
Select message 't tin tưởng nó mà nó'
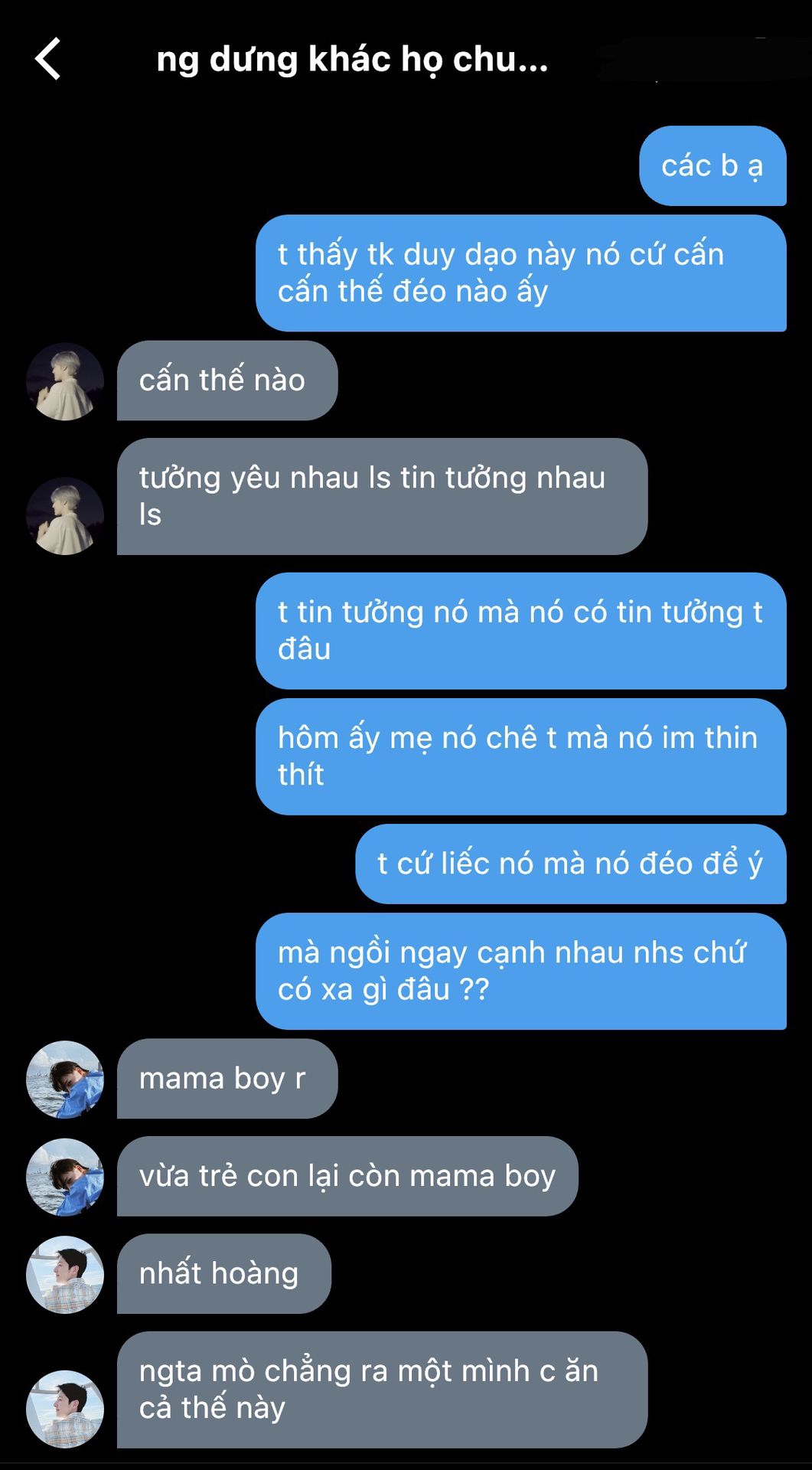click(x=521, y=631)
